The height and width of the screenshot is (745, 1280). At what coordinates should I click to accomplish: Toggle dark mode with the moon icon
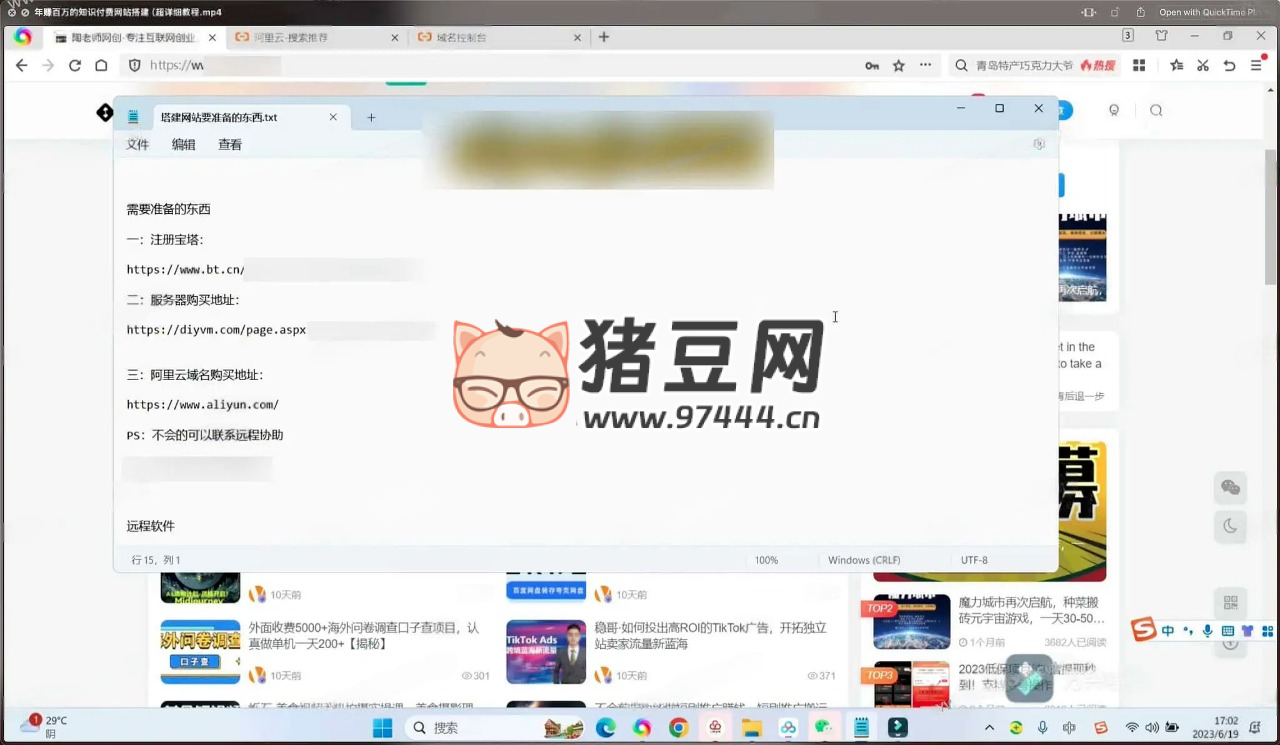(x=1230, y=526)
